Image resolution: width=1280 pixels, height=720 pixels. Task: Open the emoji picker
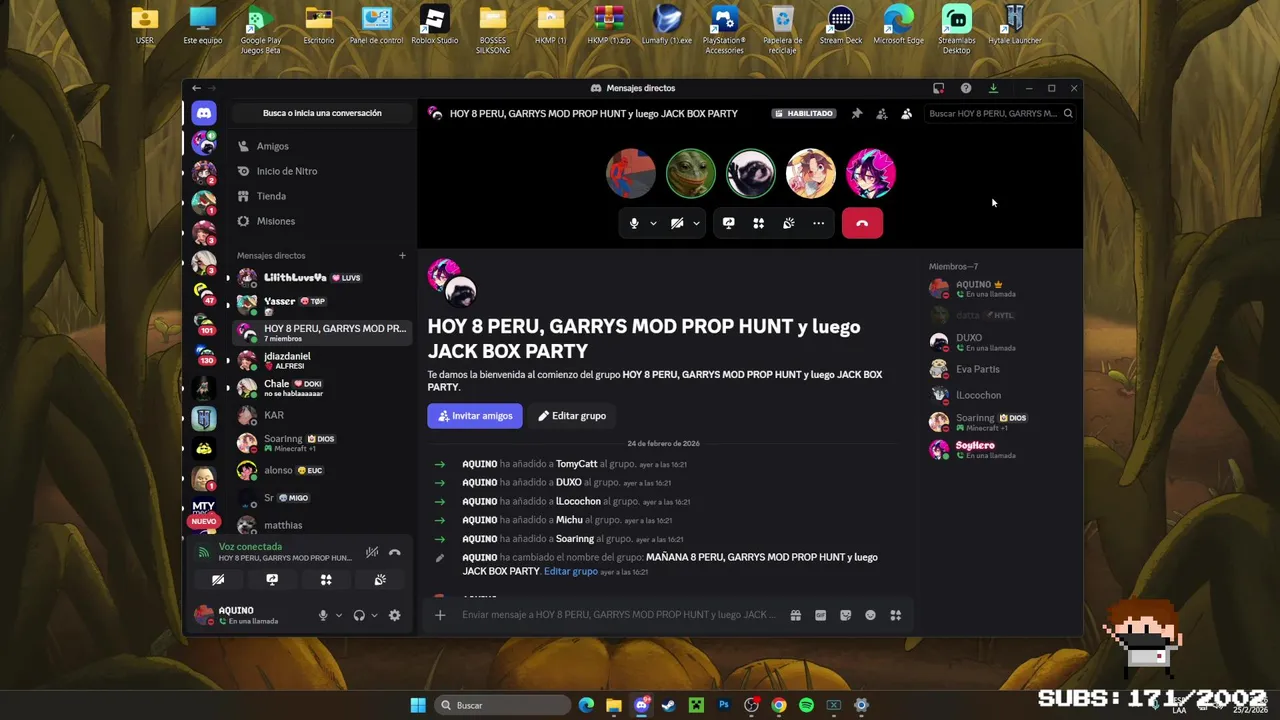[x=870, y=615]
